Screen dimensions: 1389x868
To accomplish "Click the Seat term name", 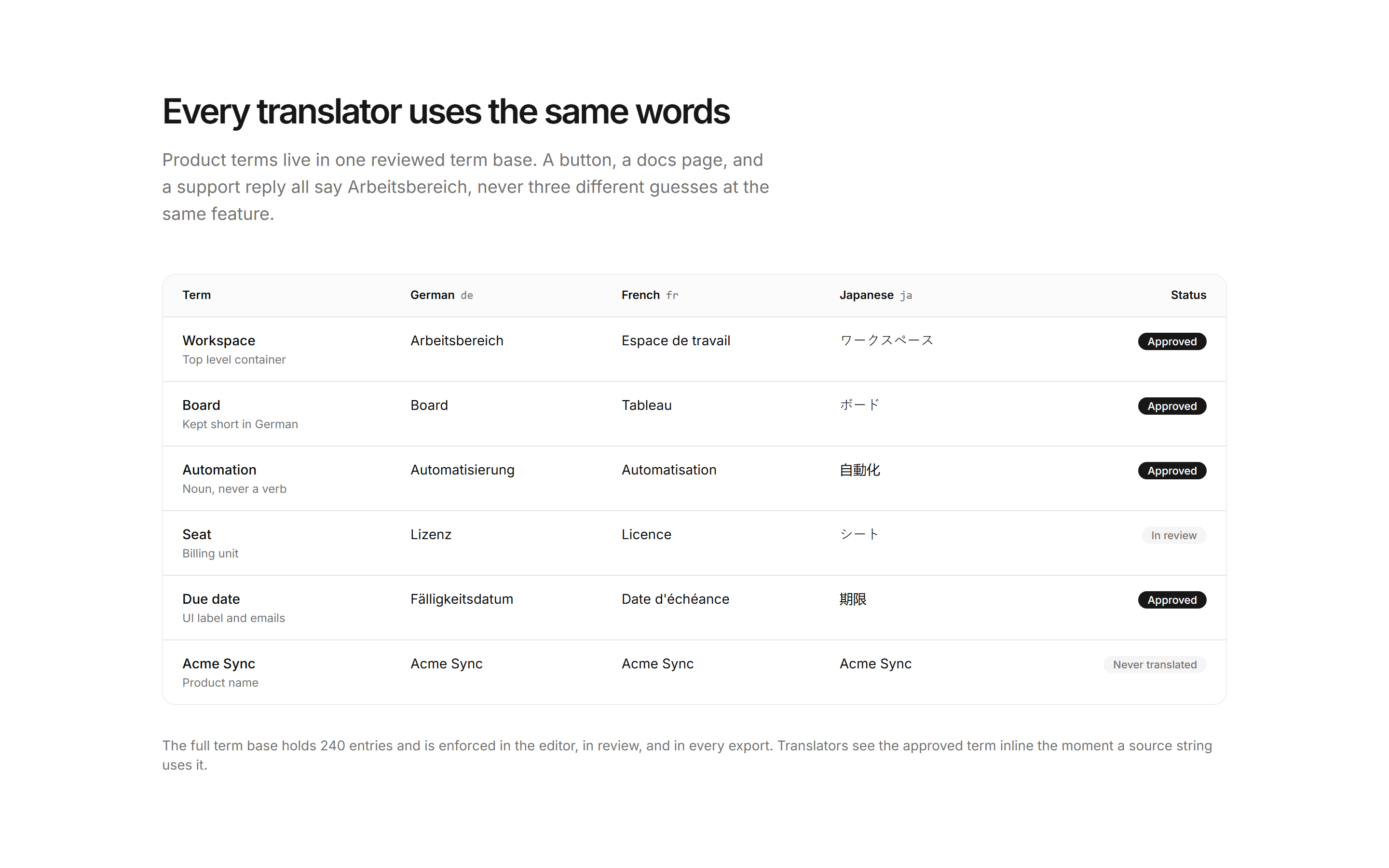I will tap(197, 534).
